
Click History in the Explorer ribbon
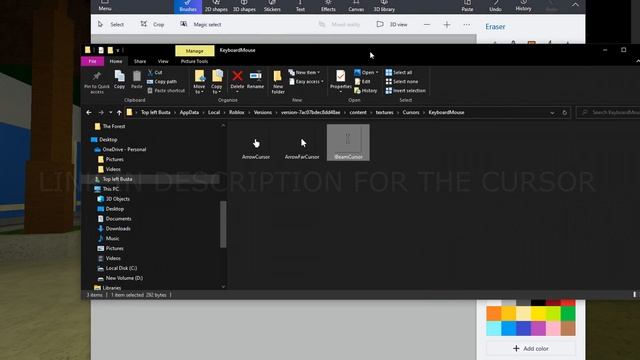pos(366,90)
